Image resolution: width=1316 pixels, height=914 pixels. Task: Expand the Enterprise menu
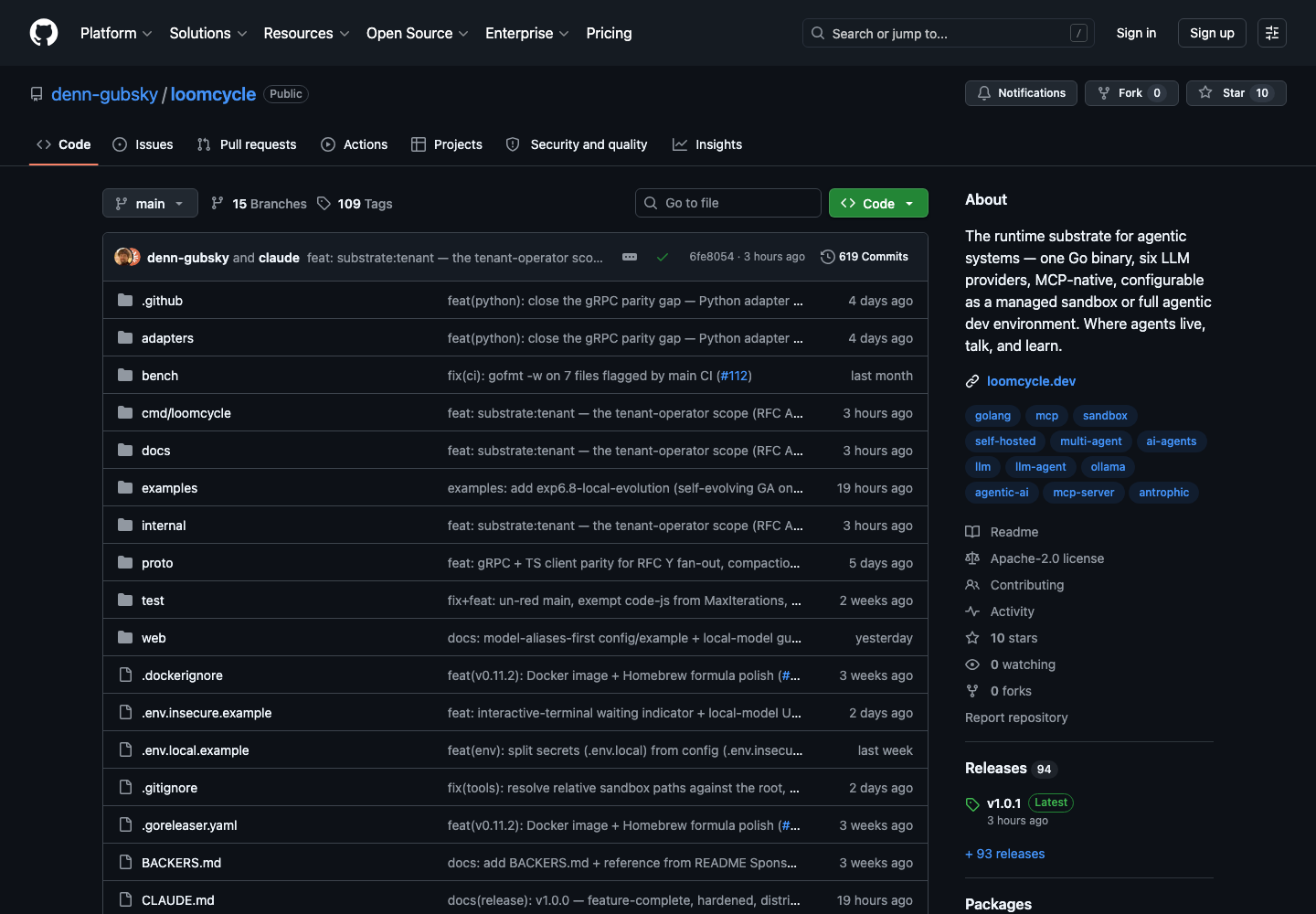pos(527,33)
